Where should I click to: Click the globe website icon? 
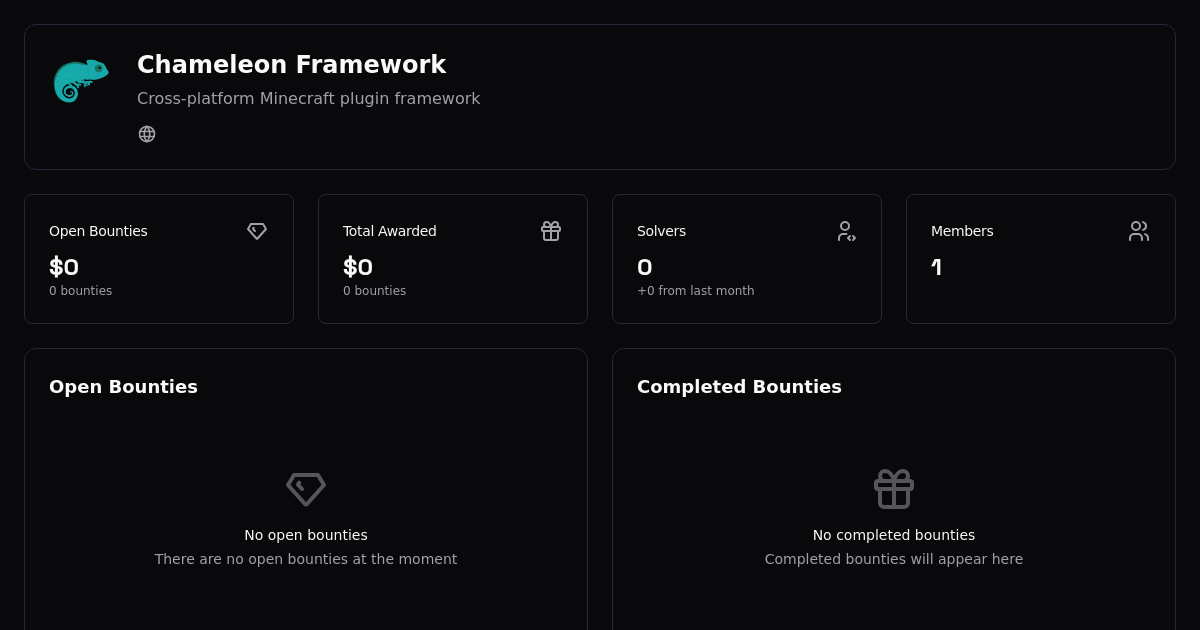point(147,133)
